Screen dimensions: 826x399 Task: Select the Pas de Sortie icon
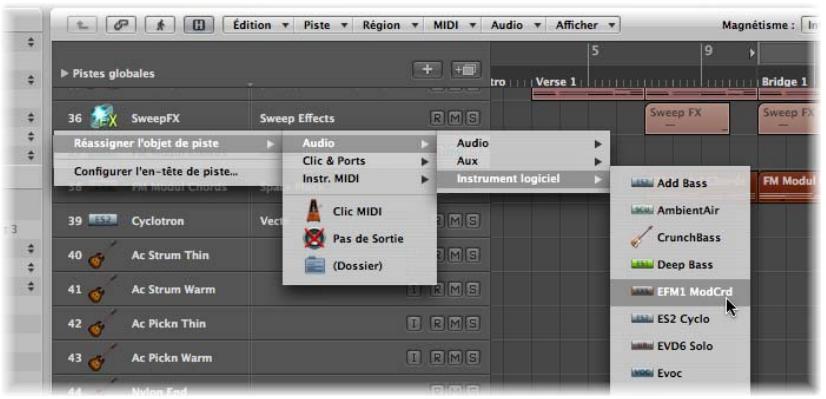315,239
